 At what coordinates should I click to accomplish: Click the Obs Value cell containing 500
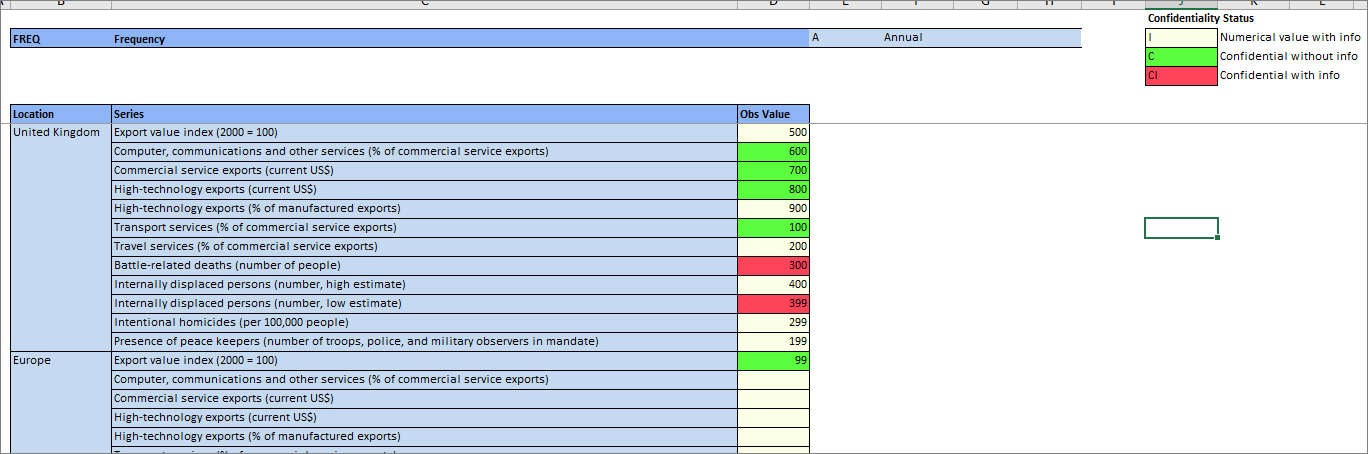(x=773, y=132)
